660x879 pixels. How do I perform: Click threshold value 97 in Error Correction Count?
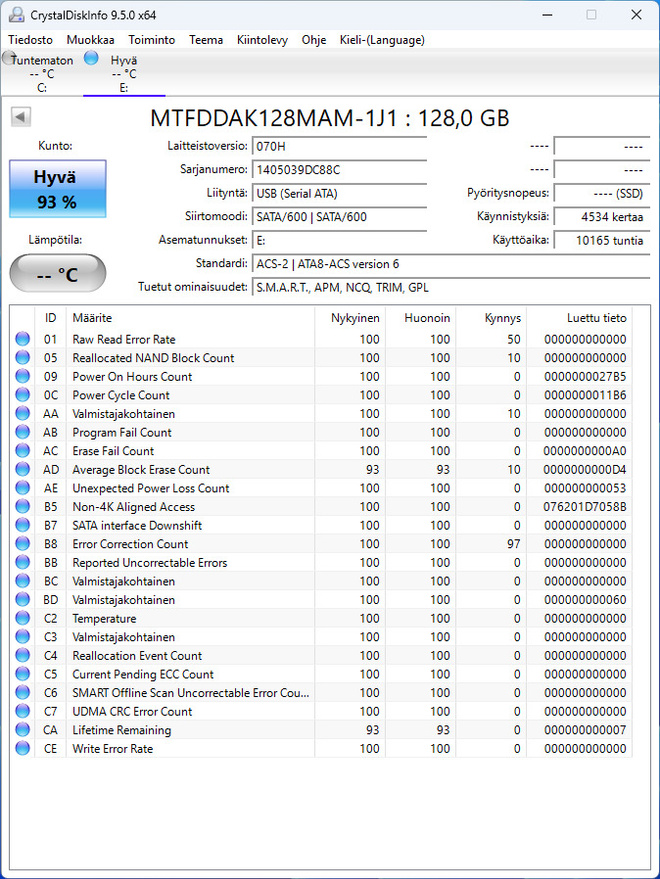click(x=513, y=544)
